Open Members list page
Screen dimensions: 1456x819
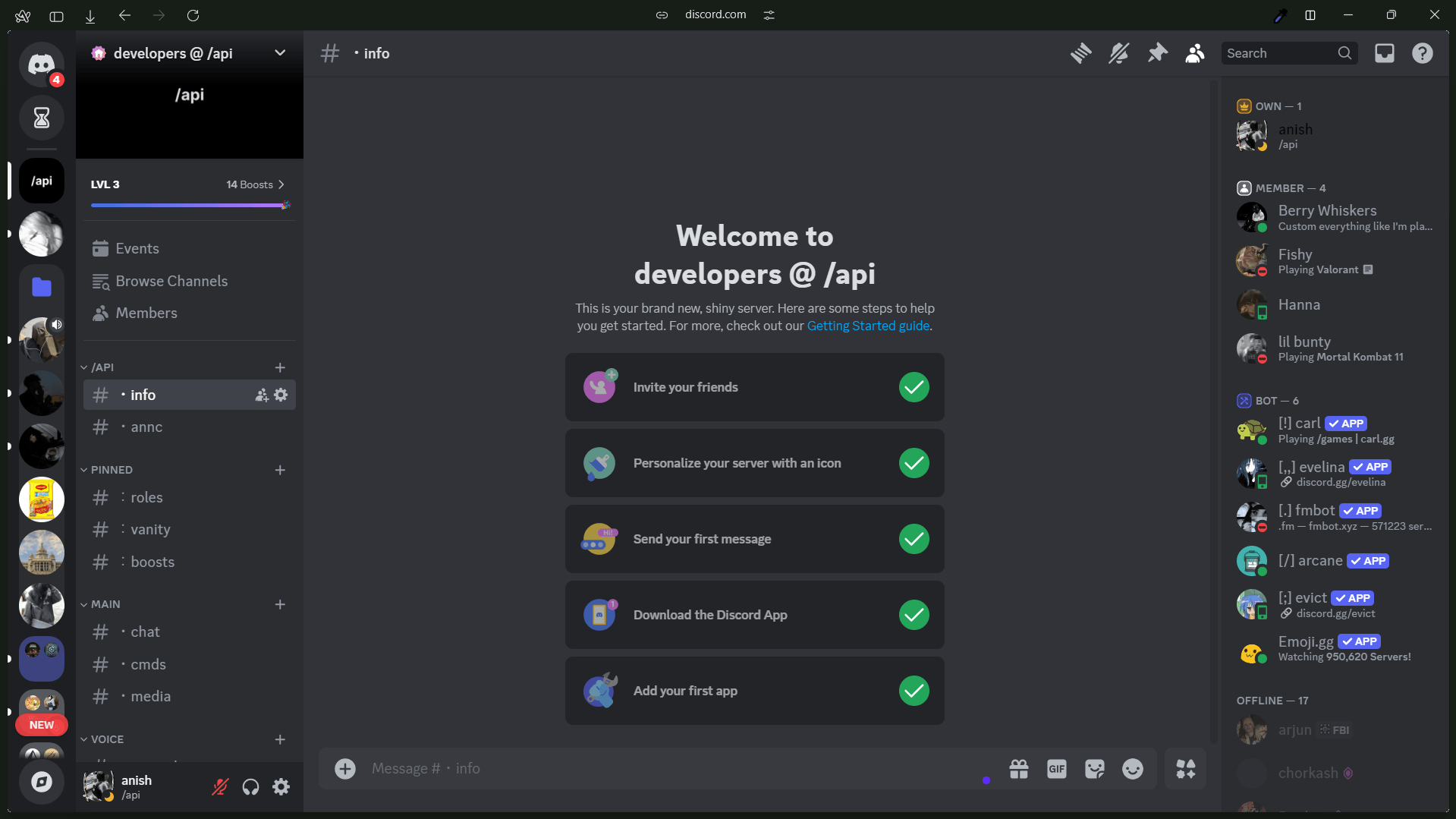click(190, 313)
